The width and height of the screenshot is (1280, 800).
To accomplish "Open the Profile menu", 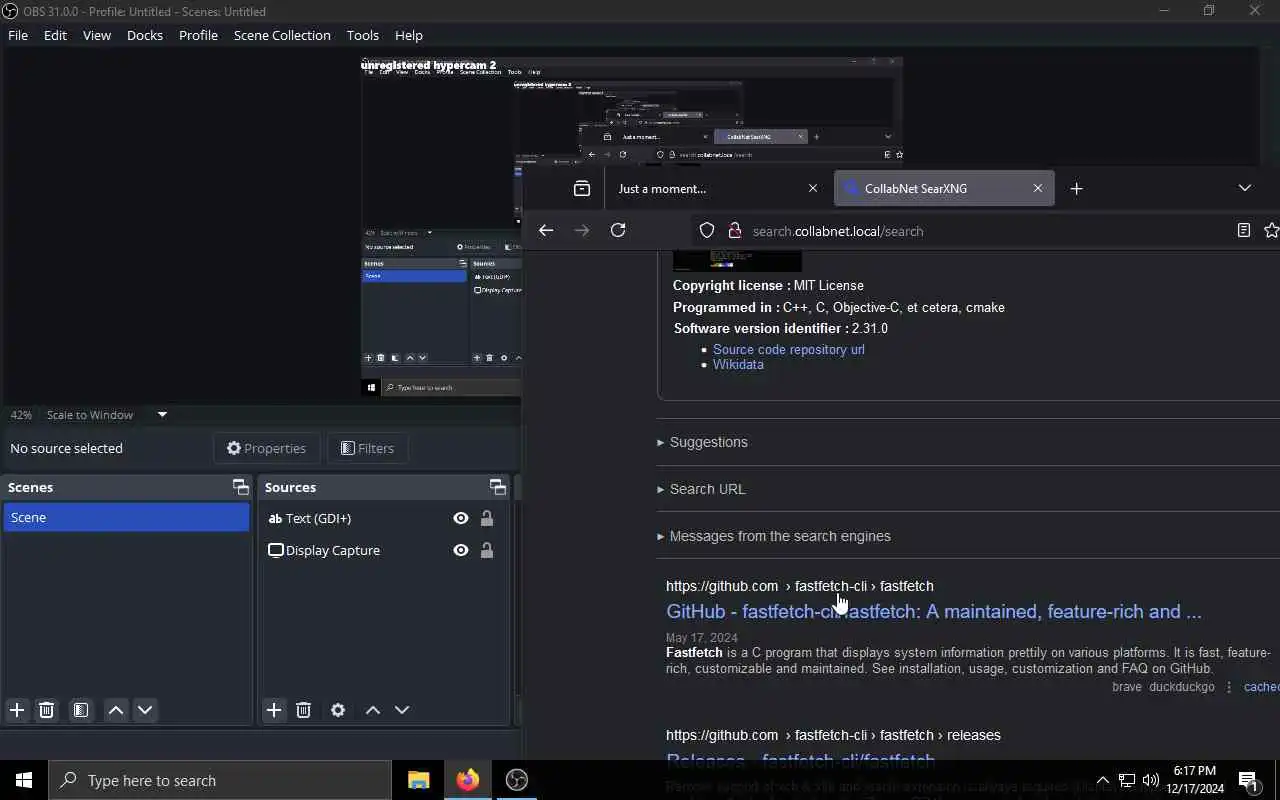I will pos(198,35).
